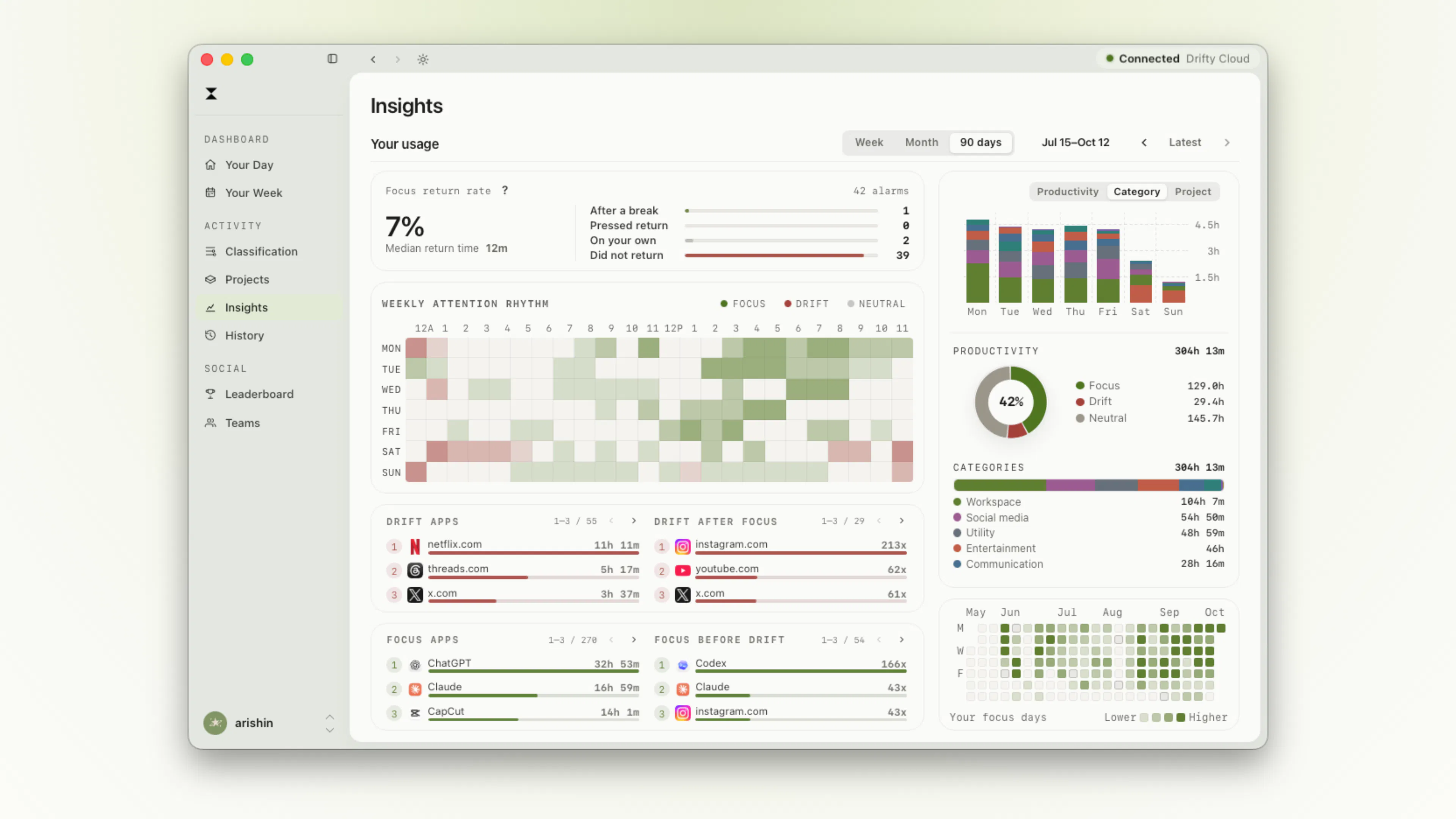
Task: Click the Latest date button
Action: tap(1185, 143)
